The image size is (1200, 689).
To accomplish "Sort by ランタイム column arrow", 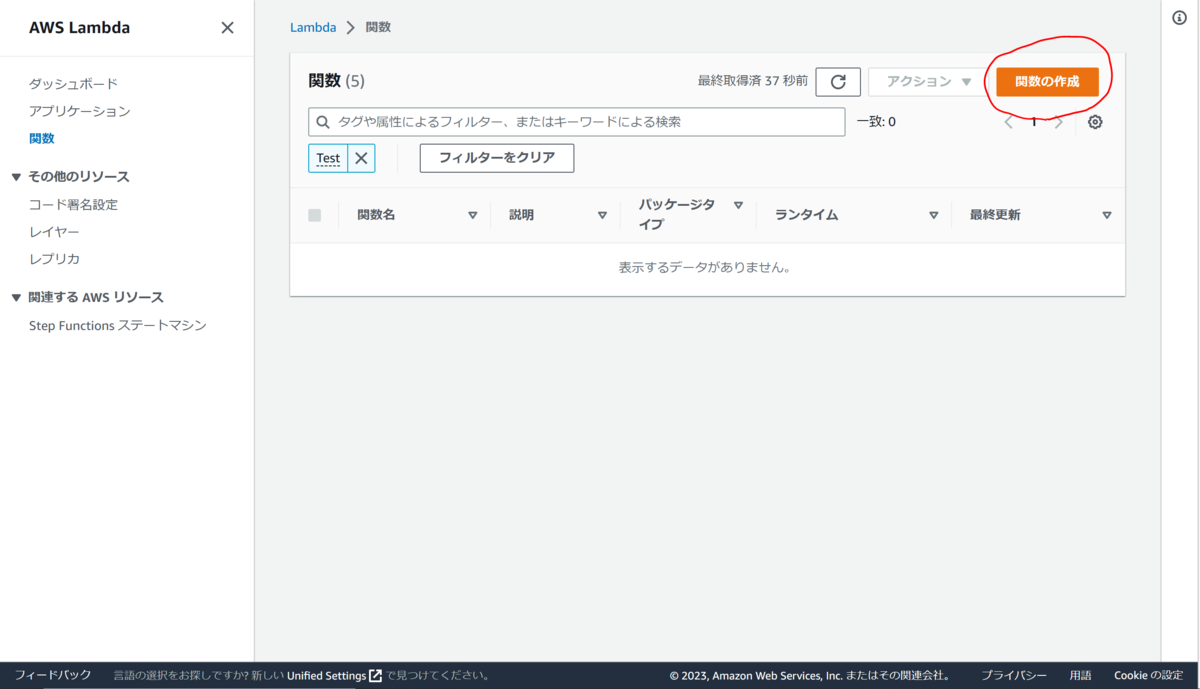I will [x=933, y=215].
